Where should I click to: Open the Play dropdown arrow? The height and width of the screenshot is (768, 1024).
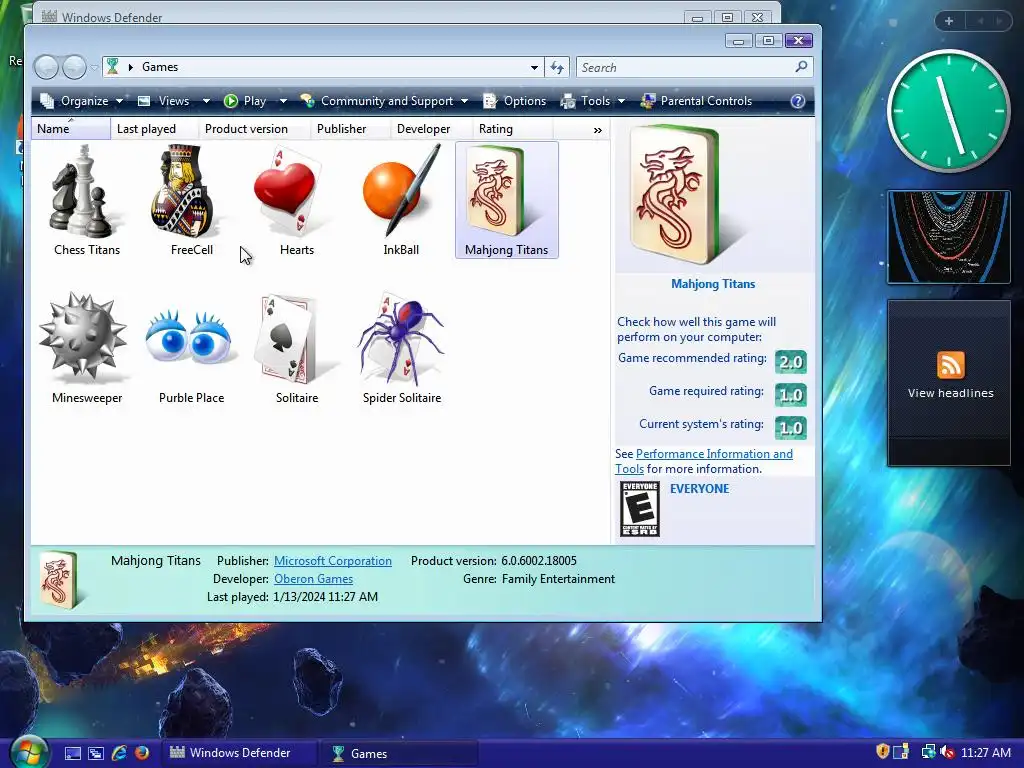click(x=283, y=101)
